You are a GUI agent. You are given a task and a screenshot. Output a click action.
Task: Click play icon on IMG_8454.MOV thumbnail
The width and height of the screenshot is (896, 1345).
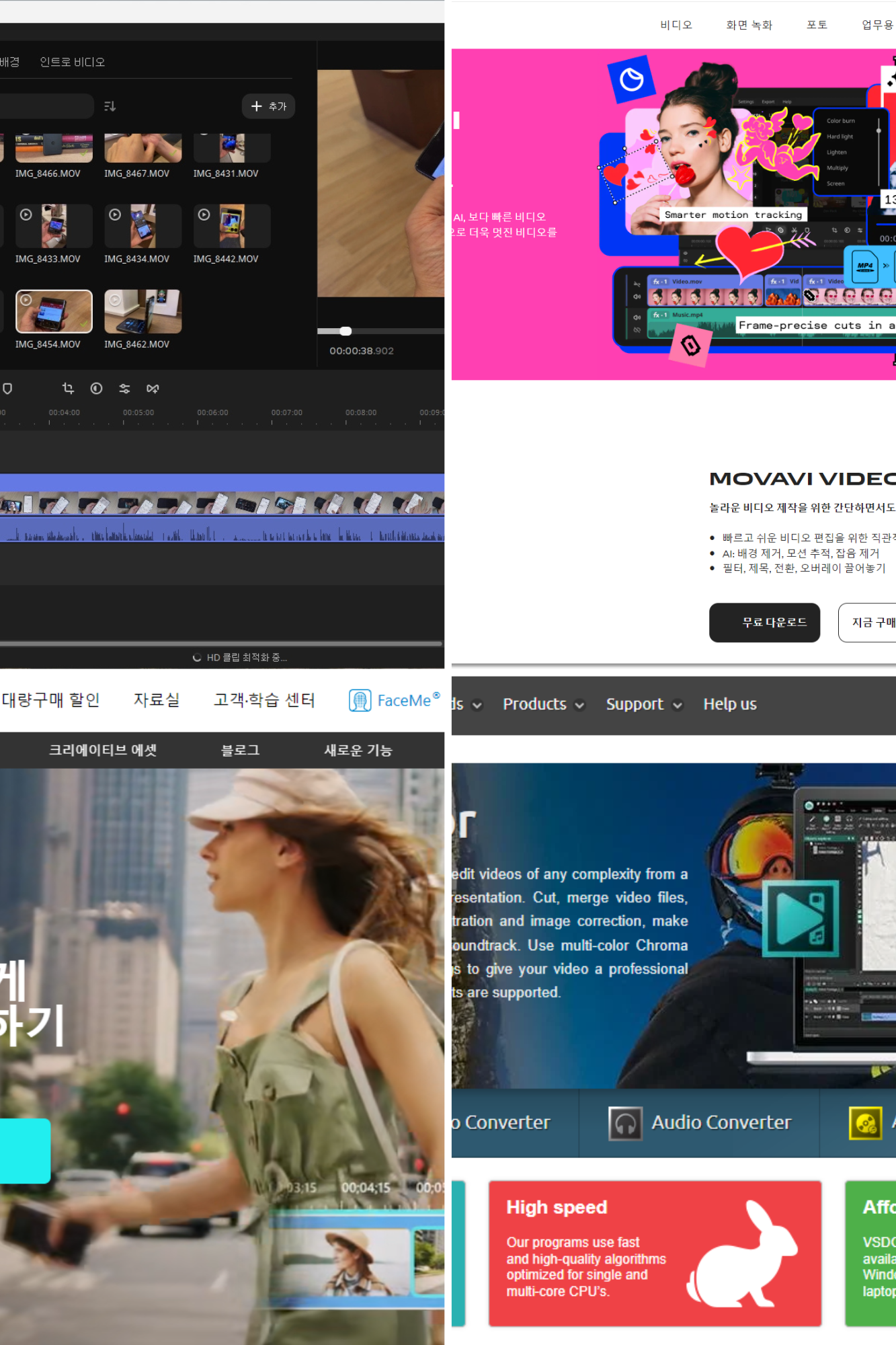coord(26,300)
